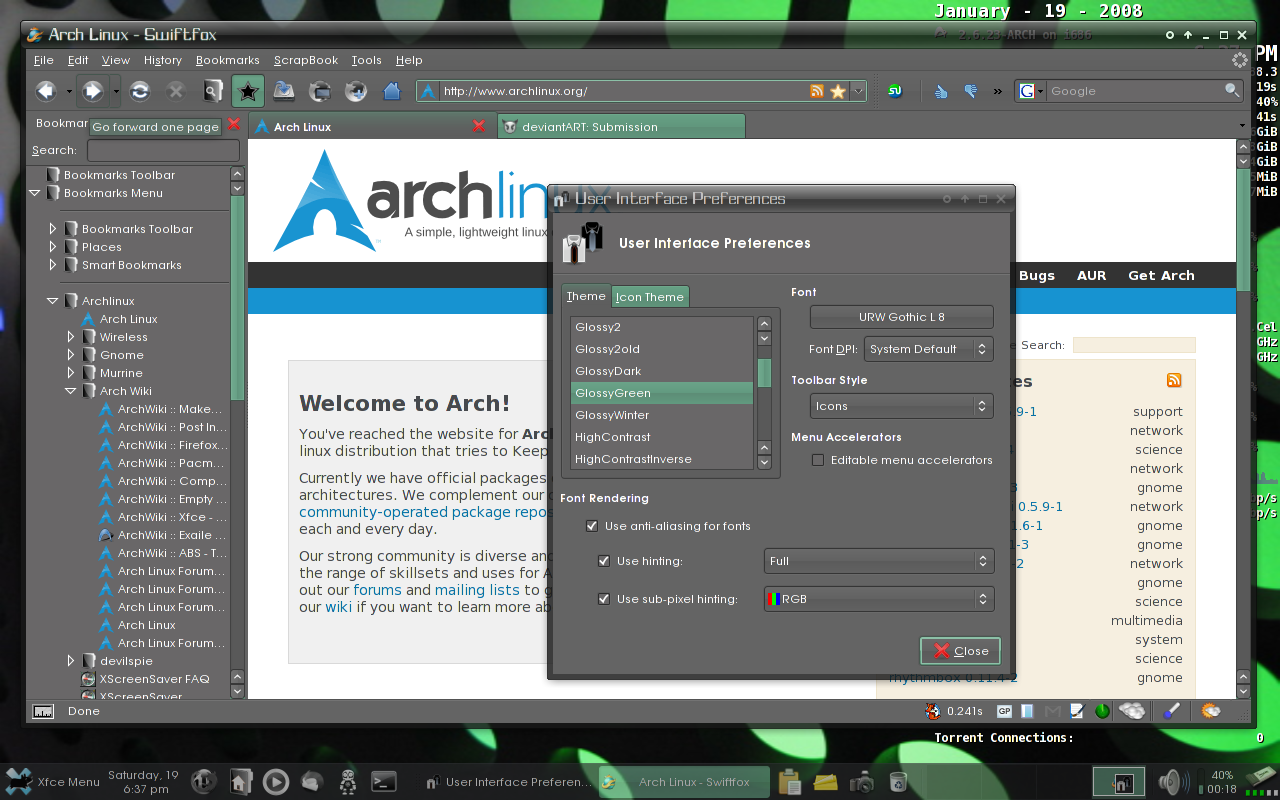Select the GlossyWinter theme in list
1280x800 pixels.
tap(612, 415)
